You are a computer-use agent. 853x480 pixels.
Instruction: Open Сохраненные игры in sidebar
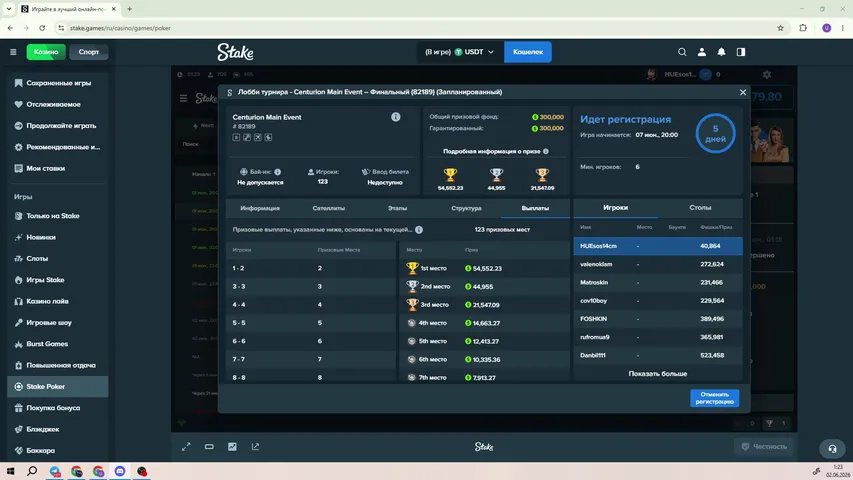(x=58, y=83)
